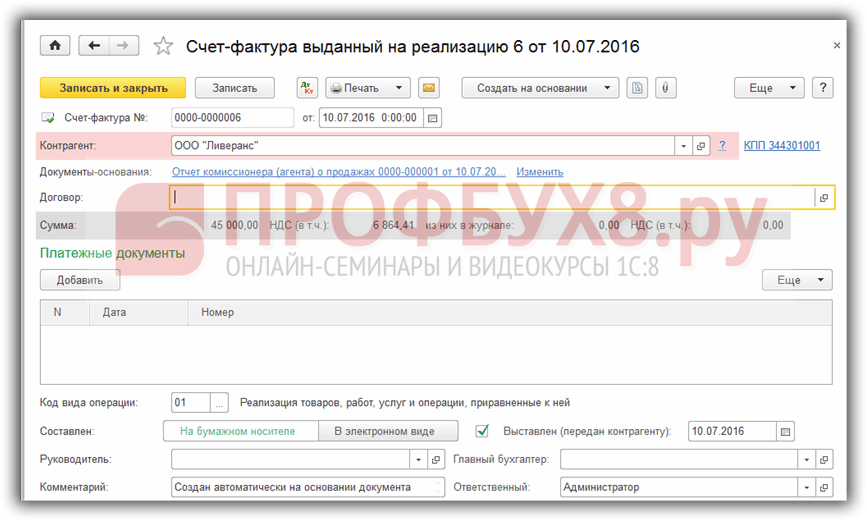This screenshot has height=521, width=867.
Task: Click the НДС value 6 864,41
Action: [x=393, y=225]
